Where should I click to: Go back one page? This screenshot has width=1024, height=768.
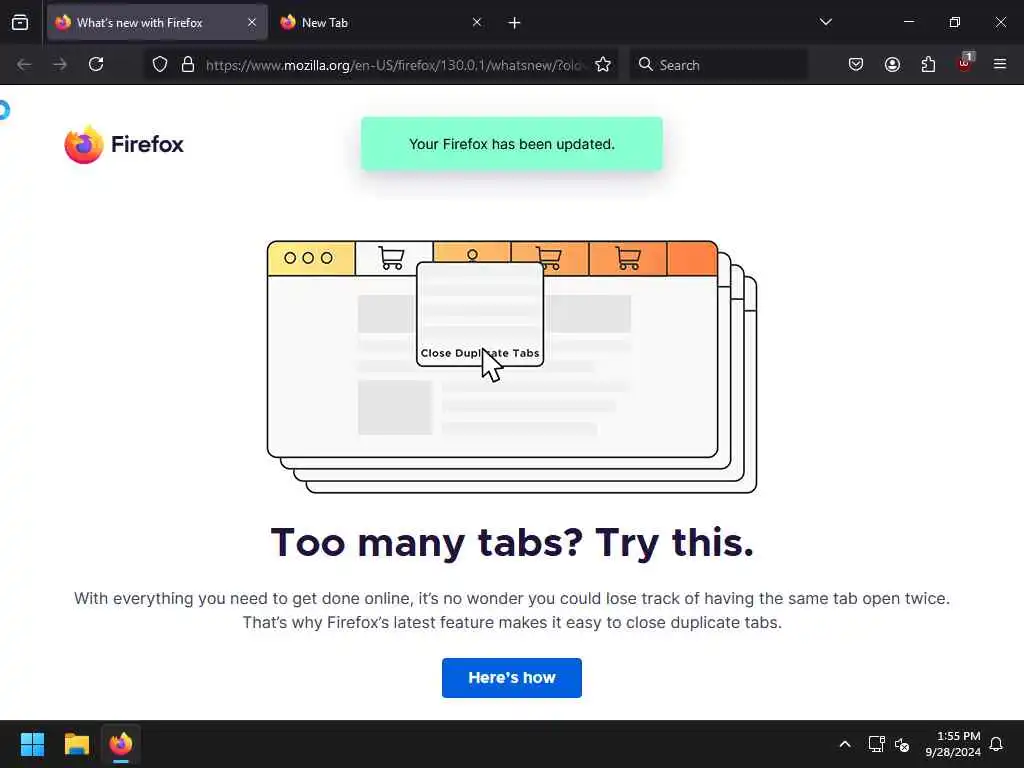click(24, 65)
